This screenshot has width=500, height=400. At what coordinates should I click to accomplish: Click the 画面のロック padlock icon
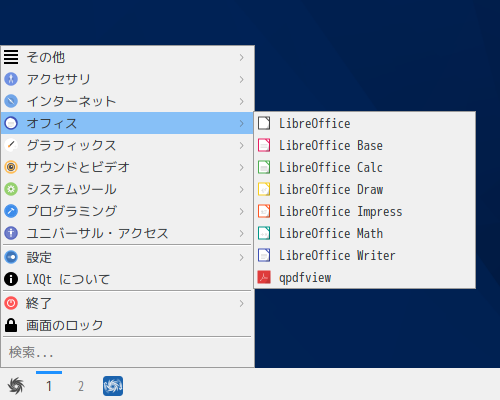coord(11,325)
